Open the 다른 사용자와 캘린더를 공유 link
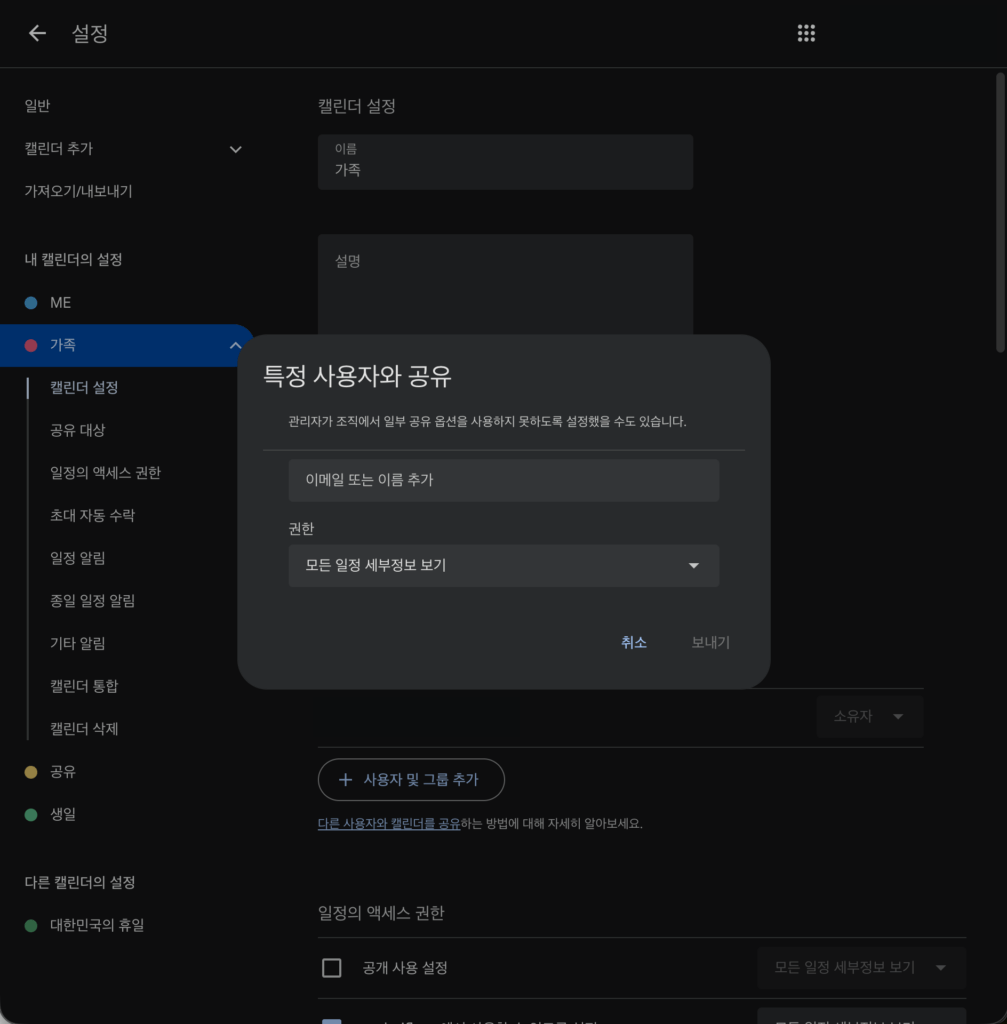This screenshot has width=1007, height=1024. pyautogui.click(x=389, y=824)
